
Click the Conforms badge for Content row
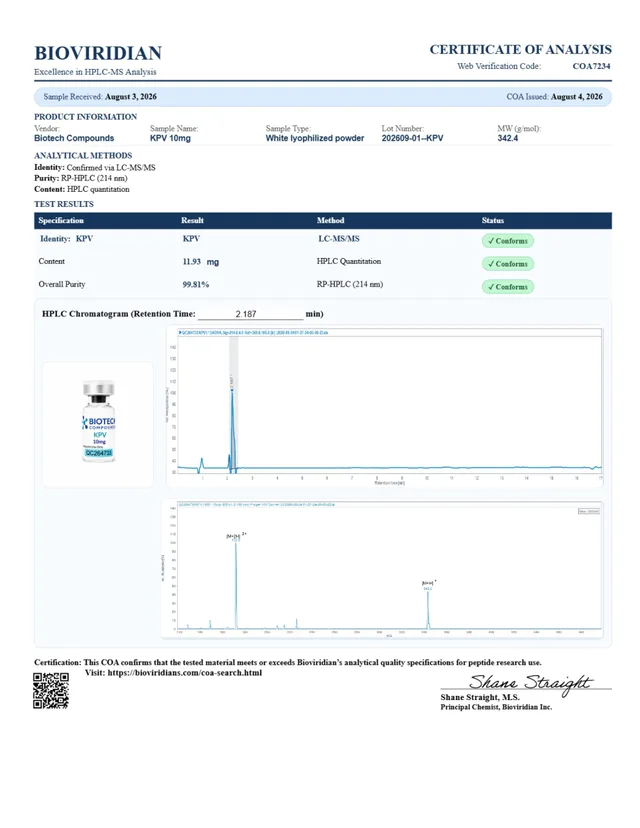pyautogui.click(x=508, y=264)
